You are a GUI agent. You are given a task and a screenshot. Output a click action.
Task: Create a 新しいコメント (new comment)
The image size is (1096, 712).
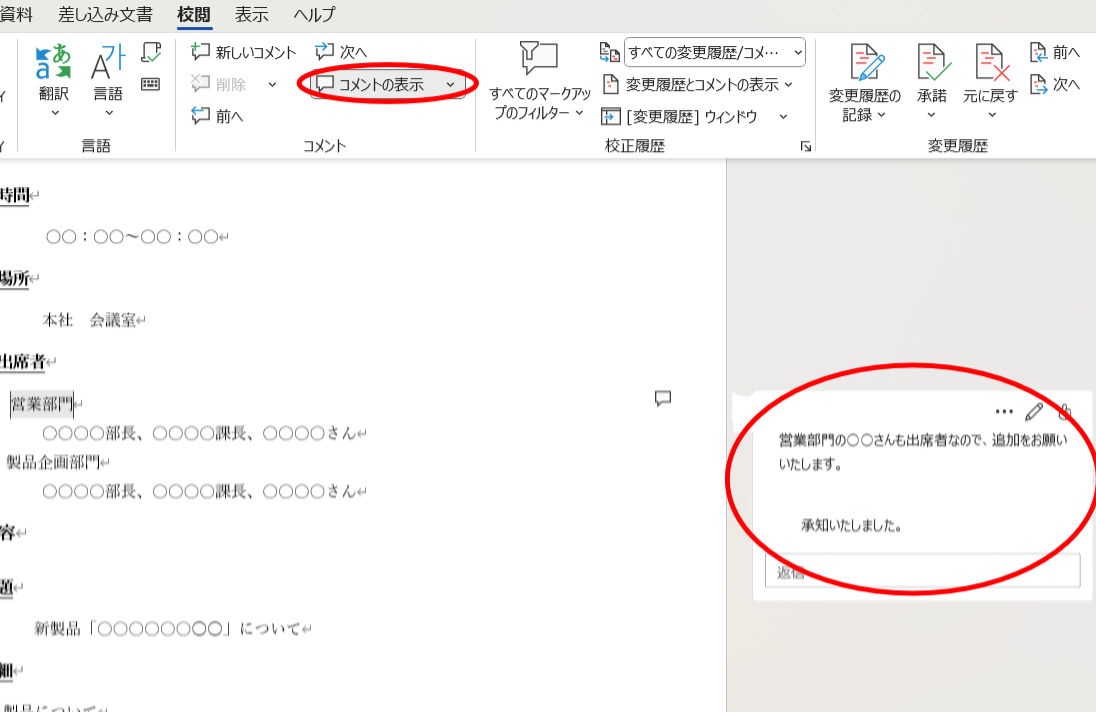246,50
